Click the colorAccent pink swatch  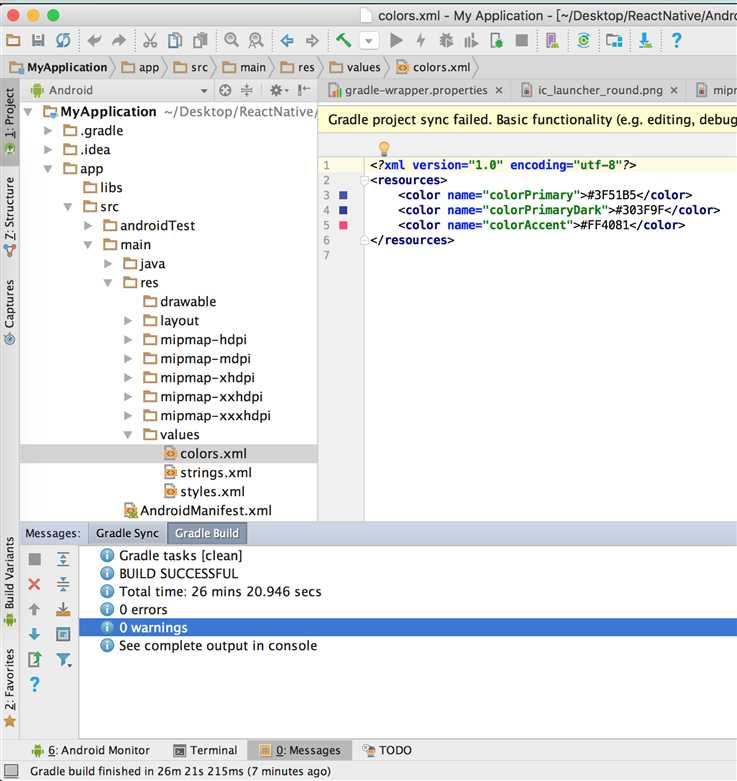[x=343, y=225]
